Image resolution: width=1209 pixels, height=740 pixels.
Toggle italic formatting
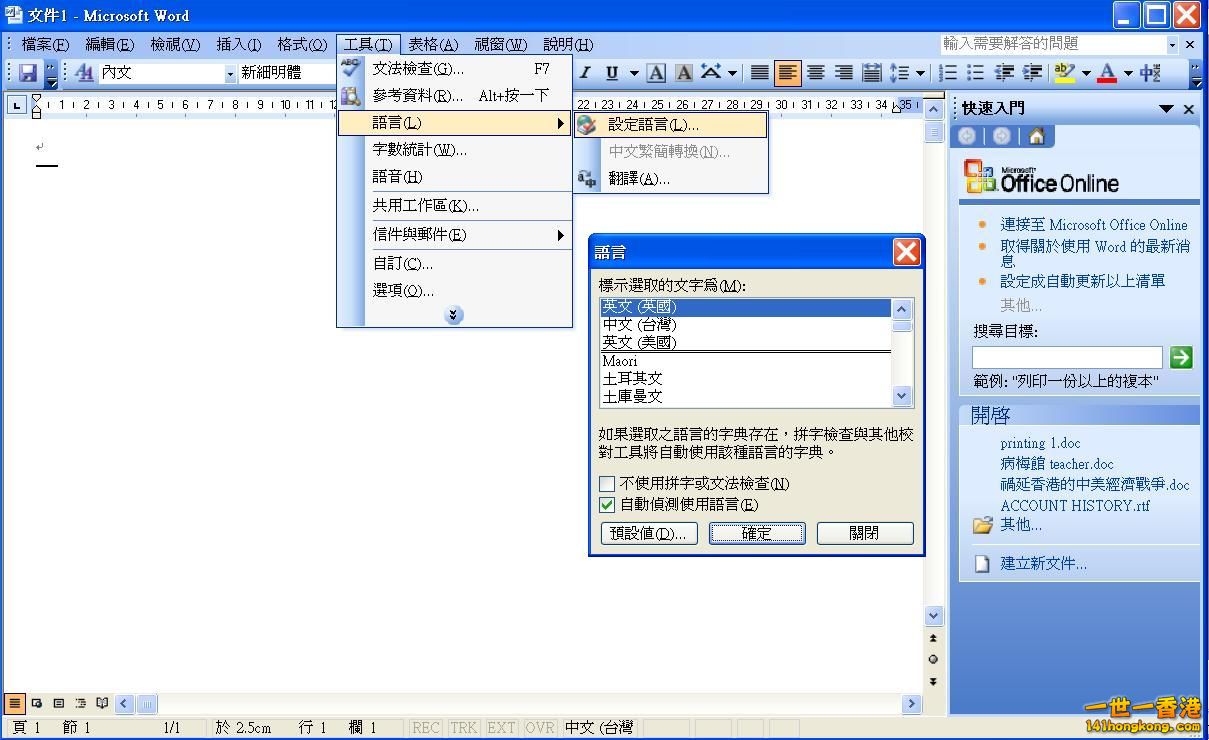click(585, 72)
